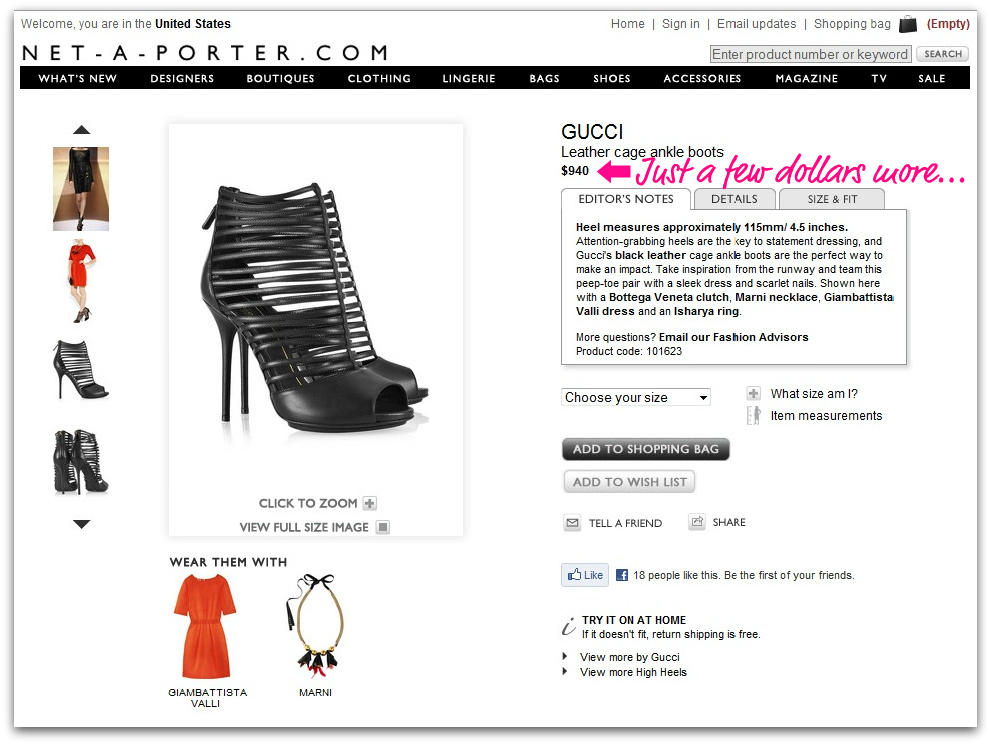This screenshot has height=745, width=991.
Task: Open the Choose your size dropdown
Action: [x=636, y=397]
